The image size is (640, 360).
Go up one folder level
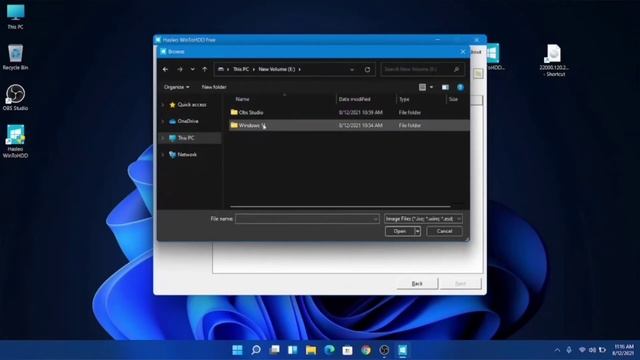(204, 69)
